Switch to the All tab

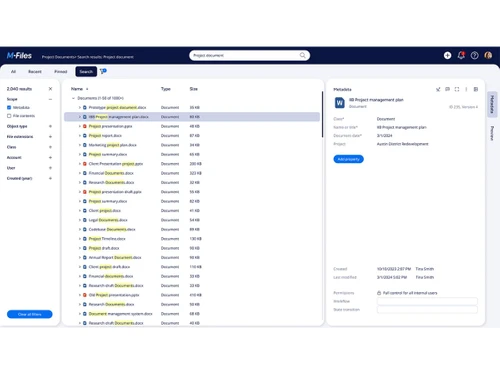point(13,72)
